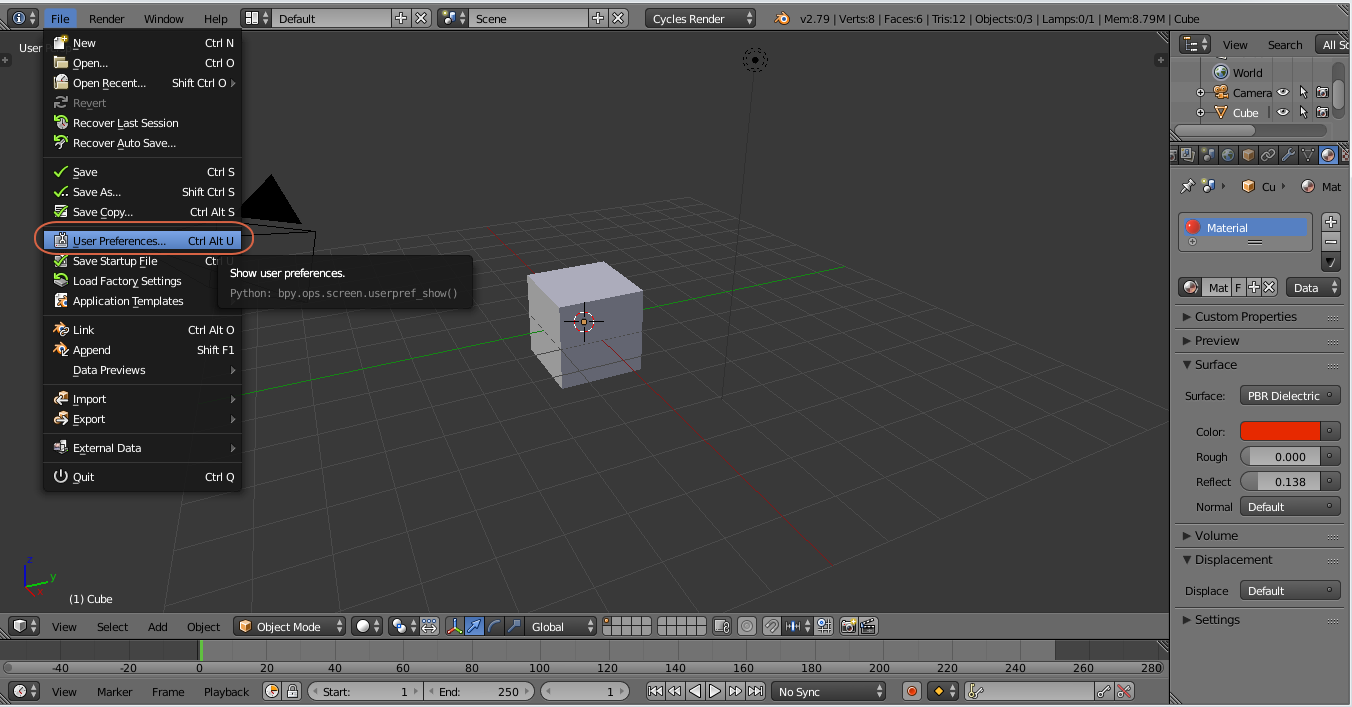Screen dimensions: 1352x707
Task: Open the Cycles Render engine dropdown
Action: pyautogui.click(x=700, y=17)
